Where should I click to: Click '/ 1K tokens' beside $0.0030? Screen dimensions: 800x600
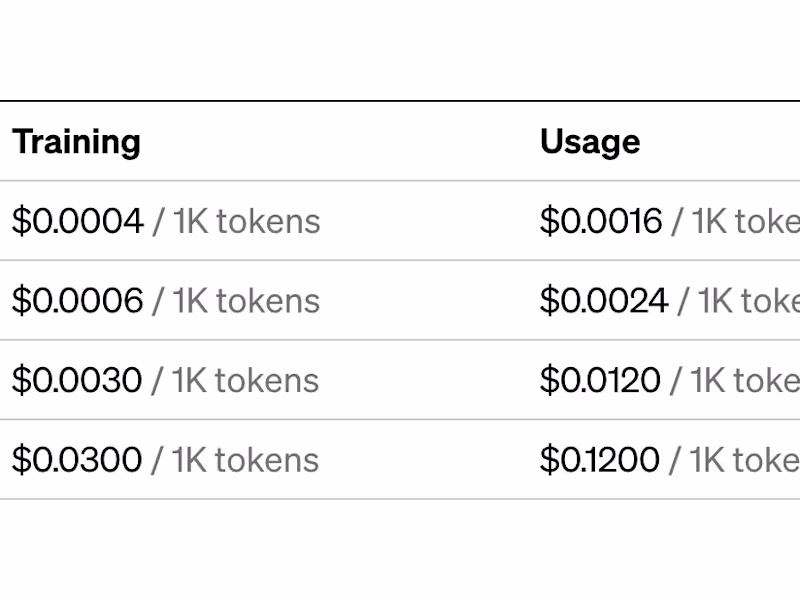click(x=235, y=380)
